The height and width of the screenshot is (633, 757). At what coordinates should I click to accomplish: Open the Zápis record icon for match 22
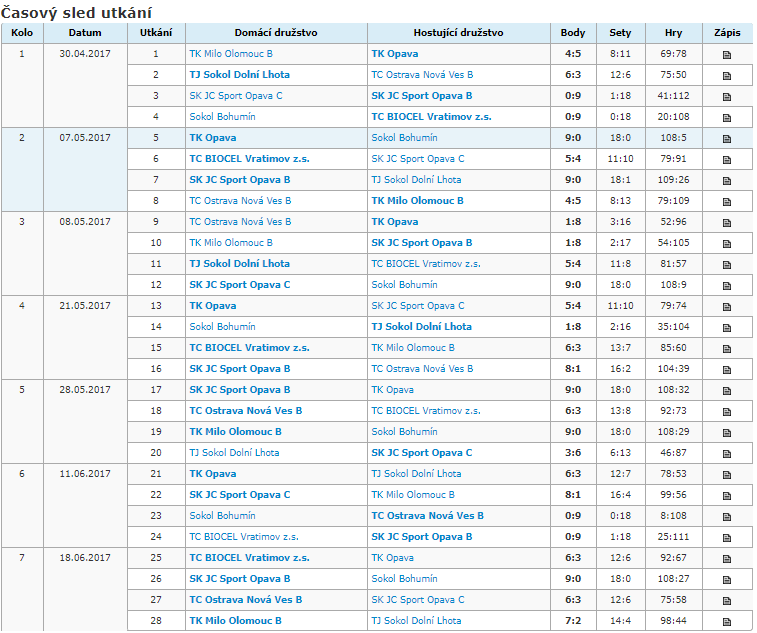pos(727,495)
